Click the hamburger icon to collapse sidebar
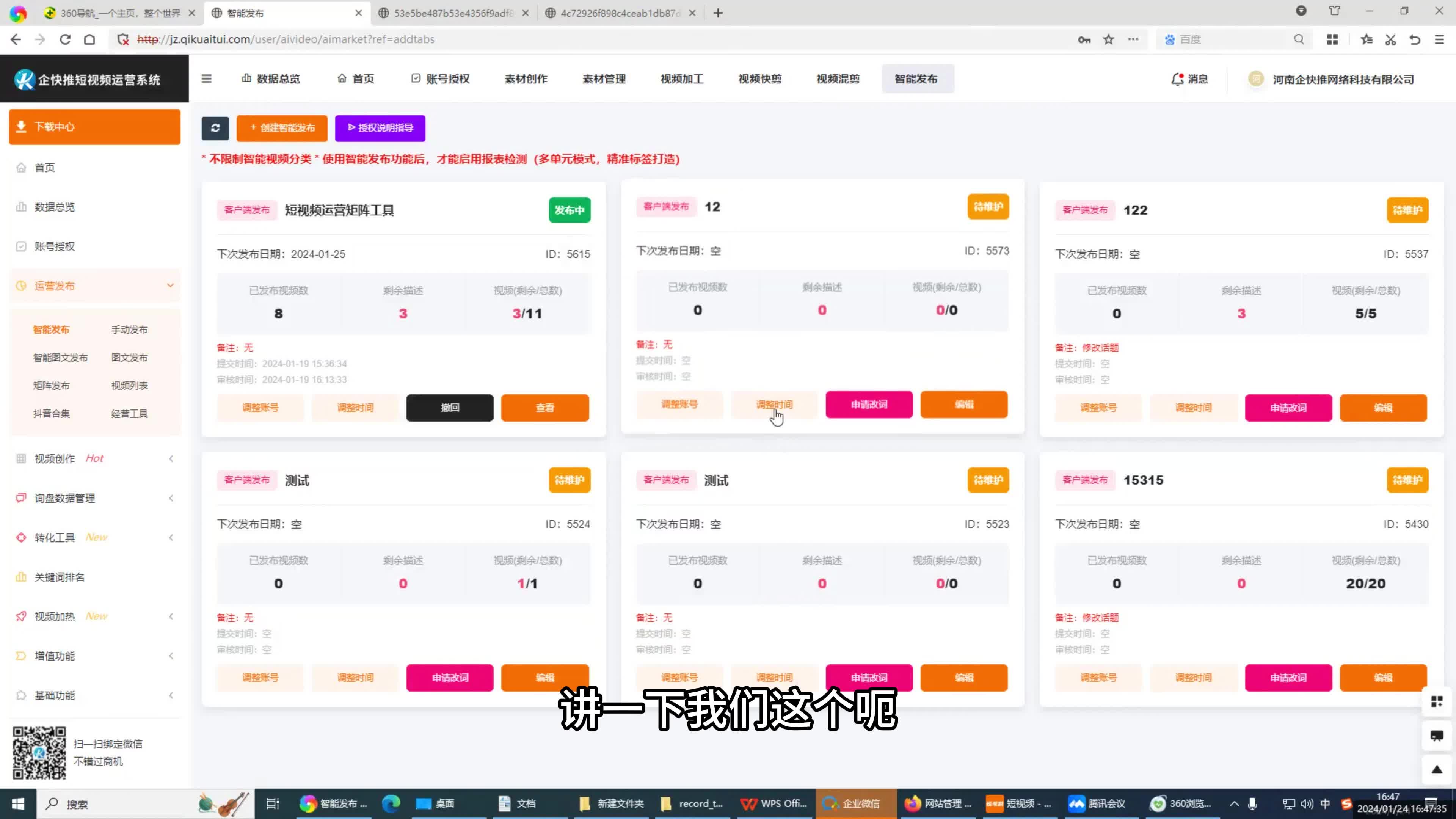Screen dimensions: 1456x819 206,78
